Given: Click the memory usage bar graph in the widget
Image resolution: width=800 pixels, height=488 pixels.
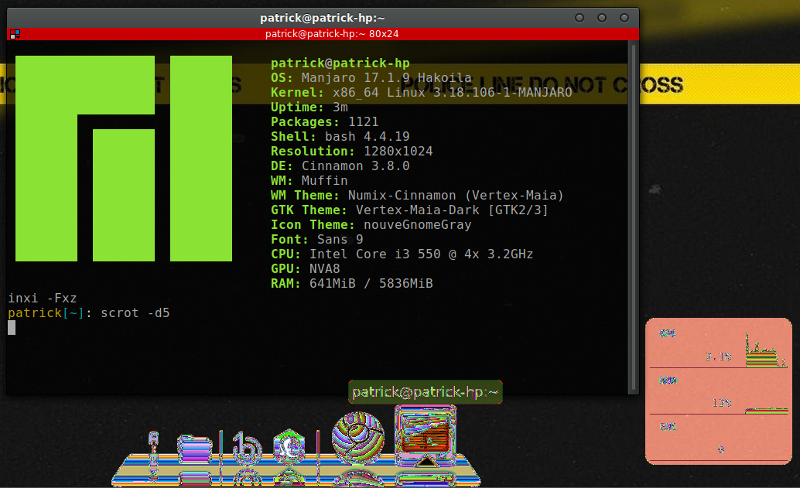Looking at the screenshot, I should (x=766, y=410).
